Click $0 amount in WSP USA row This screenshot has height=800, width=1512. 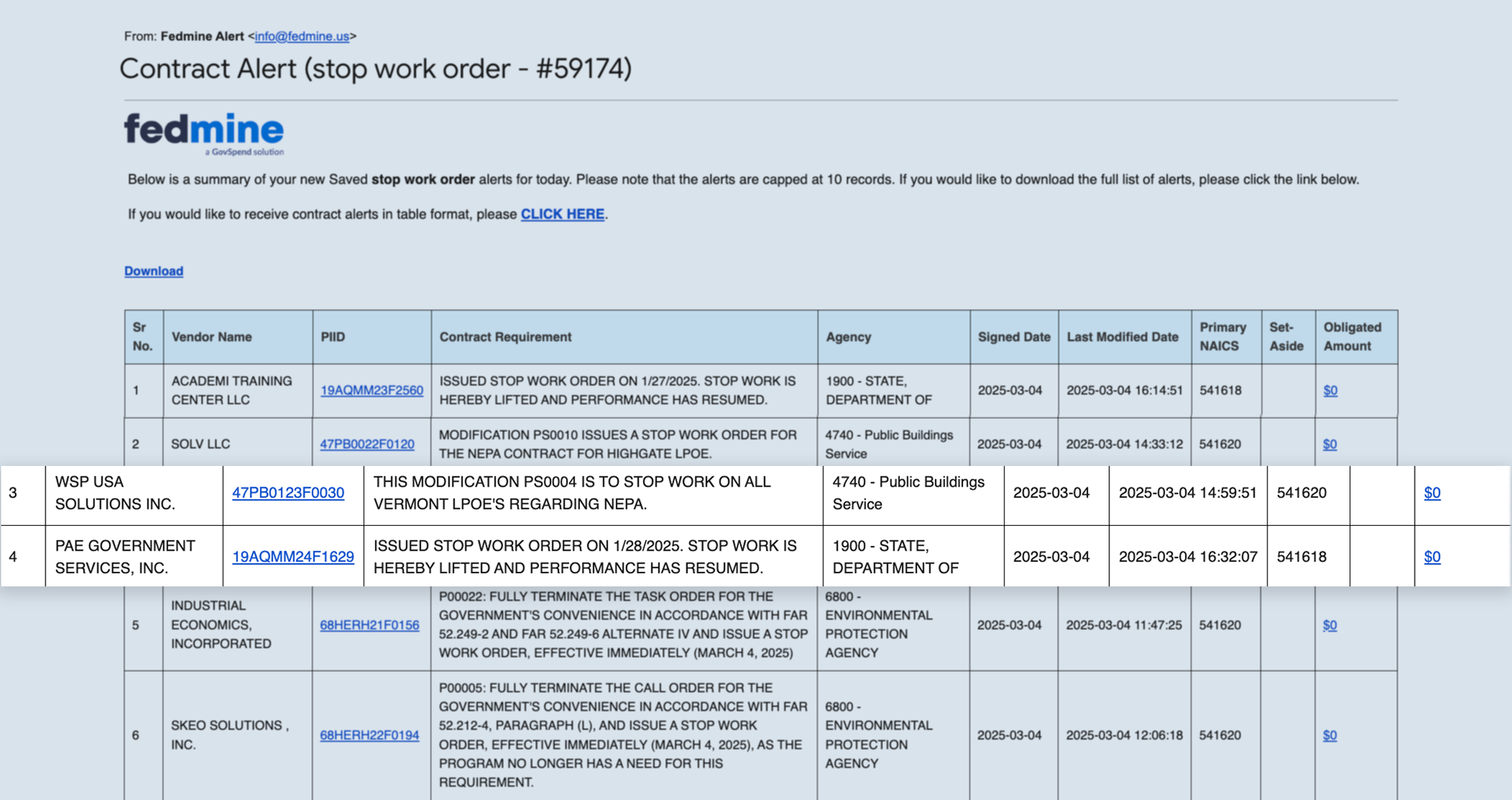click(1432, 493)
